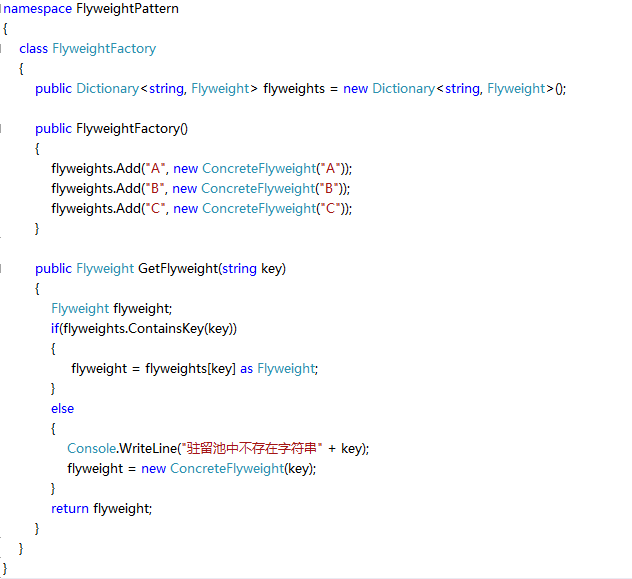Click the 'as' keyword in assignment line
Image resolution: width=632 pixels, height=579 pixels.
click(x=246, y=369)
